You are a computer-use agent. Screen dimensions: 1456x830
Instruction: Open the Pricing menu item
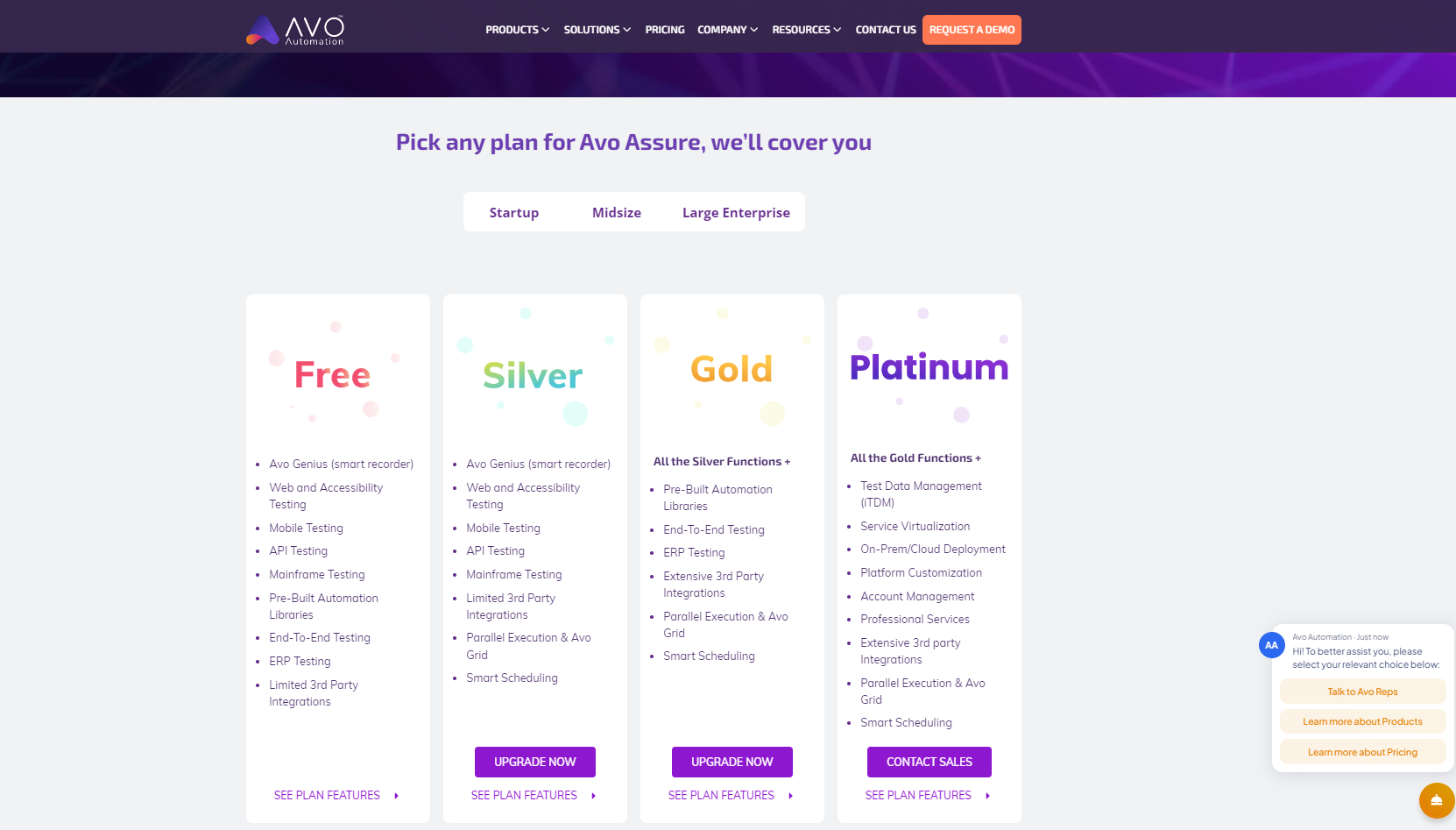[x=665, y=30]
